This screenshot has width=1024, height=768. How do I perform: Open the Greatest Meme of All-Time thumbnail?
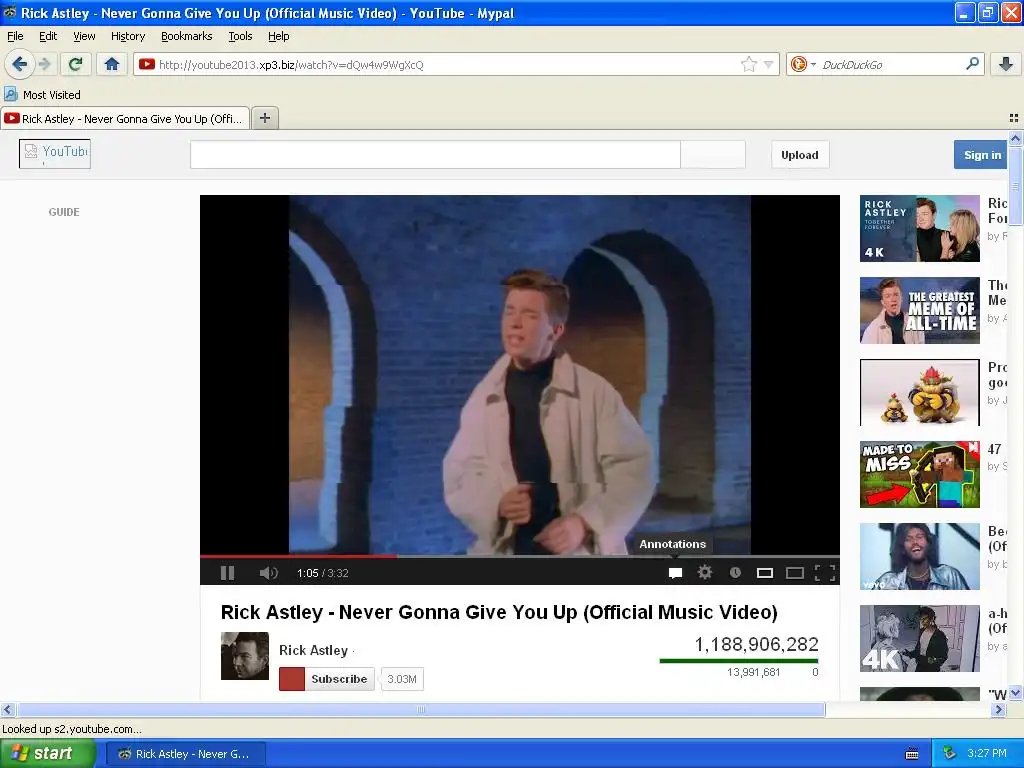[920, 310]
